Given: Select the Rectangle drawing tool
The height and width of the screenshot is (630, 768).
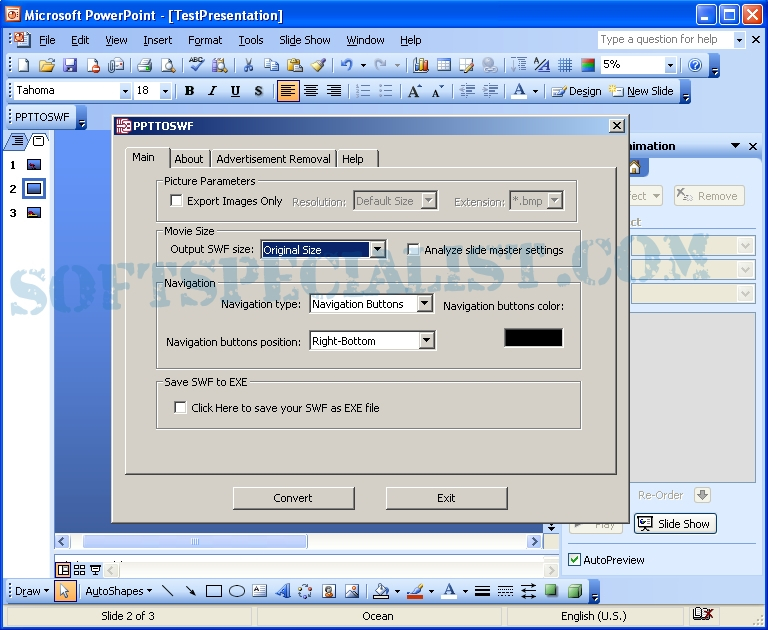Looking at the screenshot, I should click(x=214, y=591).
